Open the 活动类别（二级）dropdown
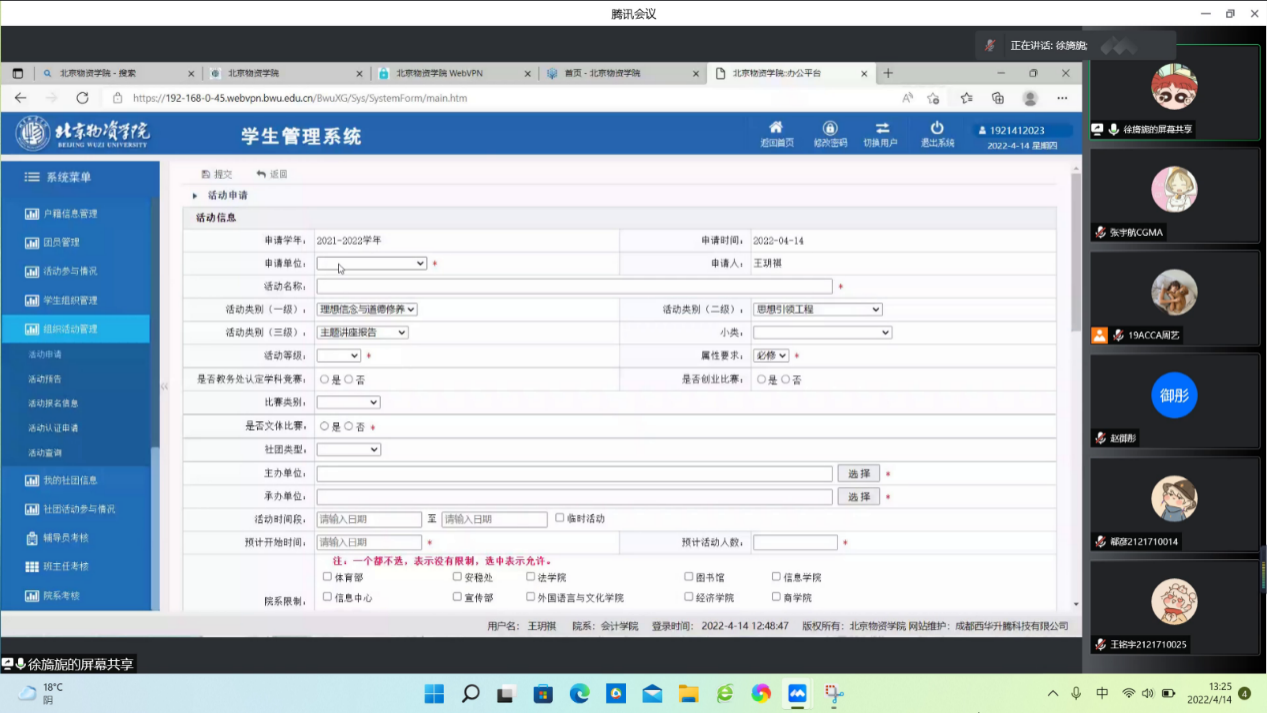The width and height of the screenshot is (1267, 713). click(x=817, y=310)
